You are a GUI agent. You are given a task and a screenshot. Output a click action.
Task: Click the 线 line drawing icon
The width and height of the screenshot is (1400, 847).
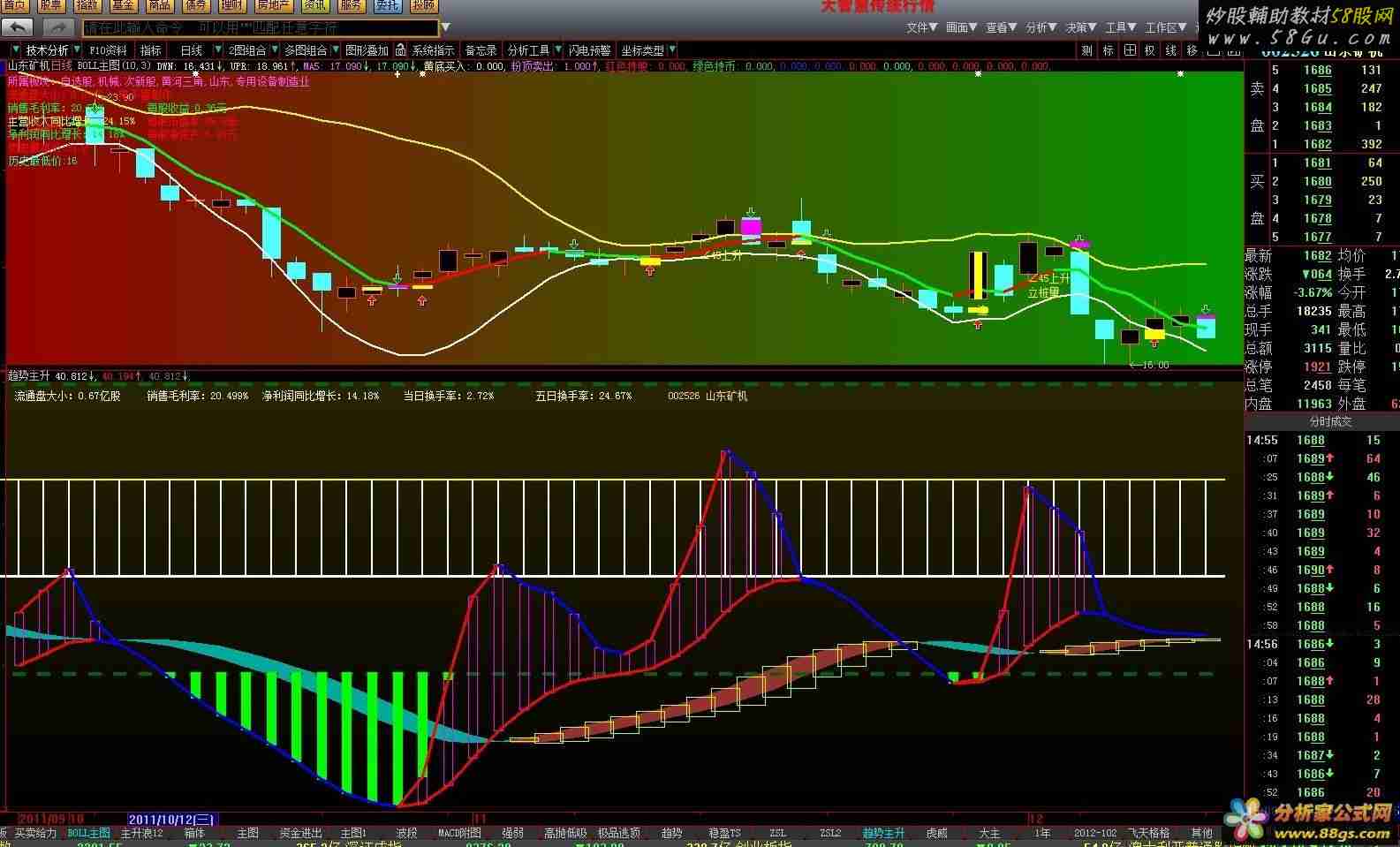(1171, 50)
